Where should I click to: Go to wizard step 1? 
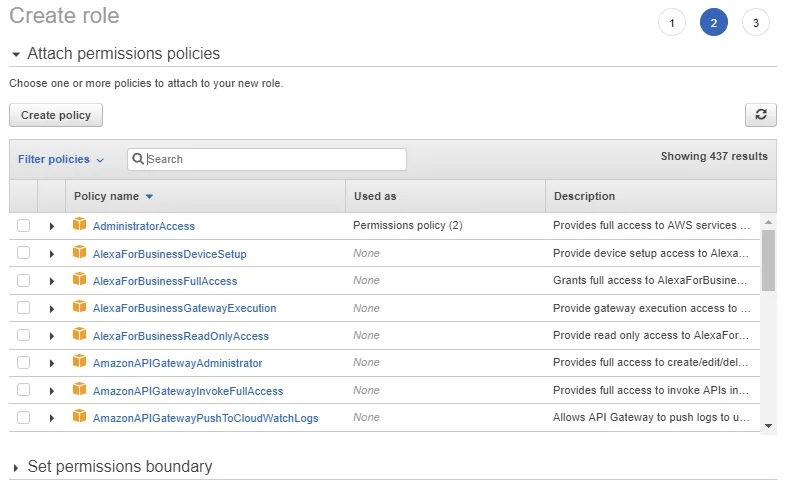click(x=672, y=23)
